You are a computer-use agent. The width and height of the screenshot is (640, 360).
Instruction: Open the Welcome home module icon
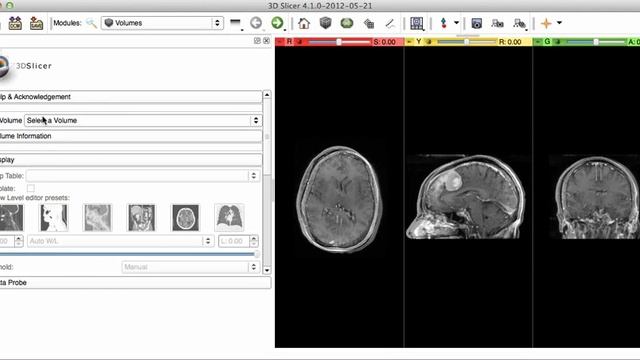coord(304,23)
